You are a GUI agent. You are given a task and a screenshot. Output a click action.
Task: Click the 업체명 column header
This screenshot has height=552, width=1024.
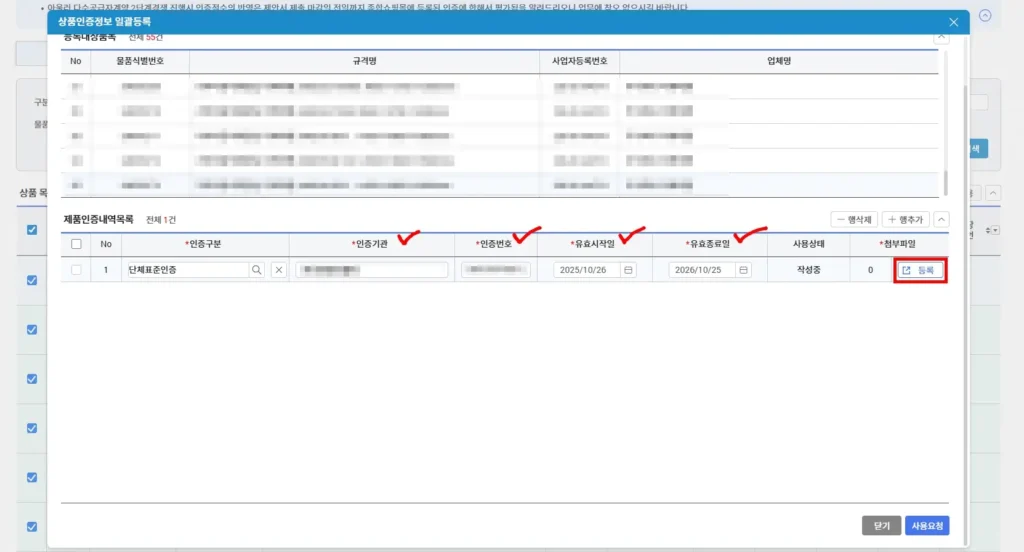coord(778,61)
